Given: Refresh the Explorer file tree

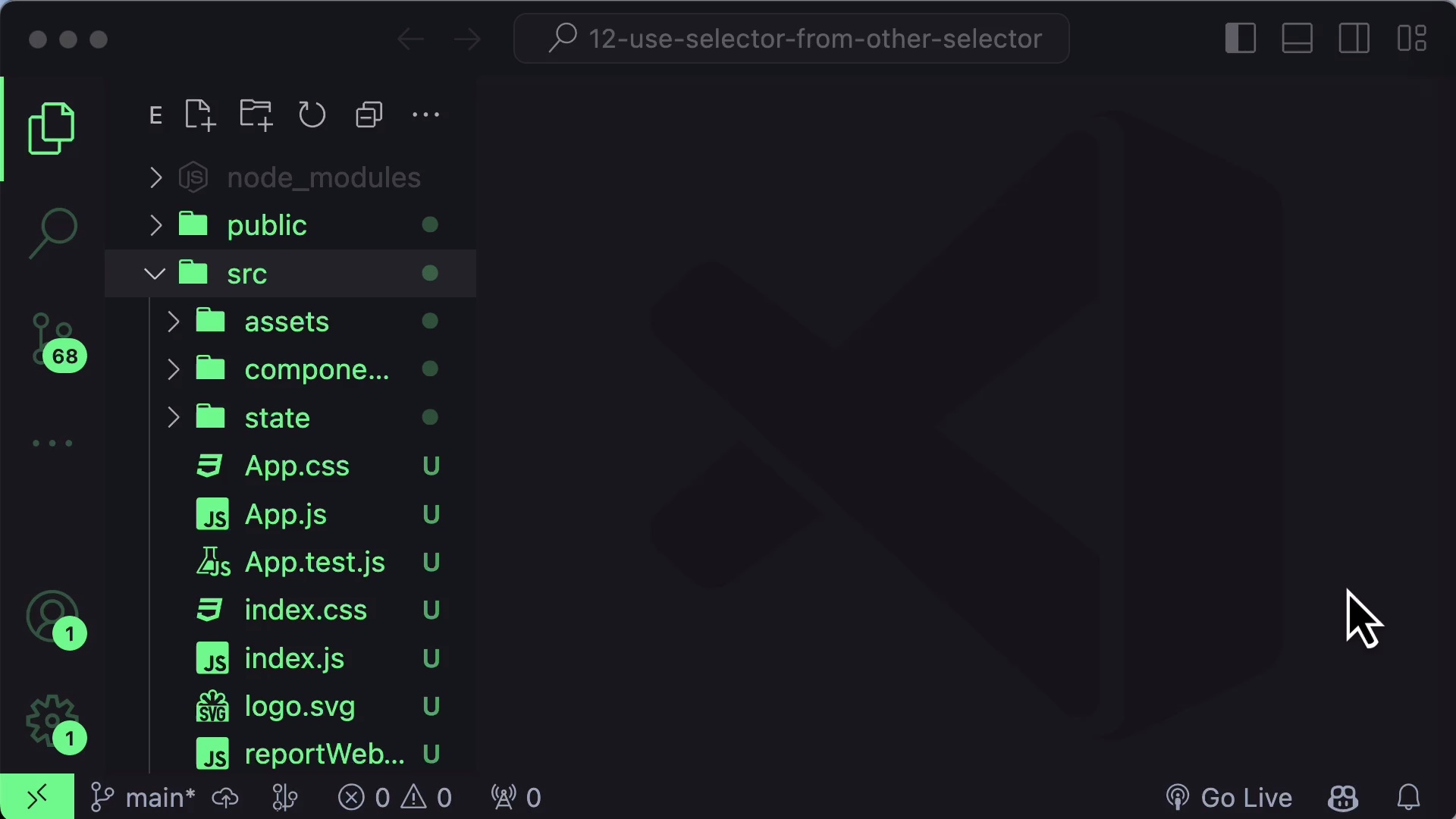Looking at the screenshot, I should [x=312, y=115].
